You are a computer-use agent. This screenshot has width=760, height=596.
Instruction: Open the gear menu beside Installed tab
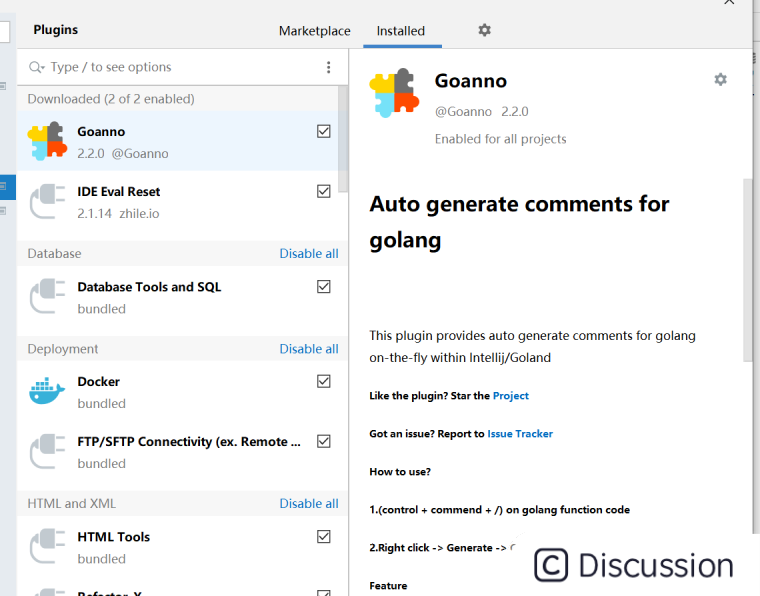tap(484, 30)
